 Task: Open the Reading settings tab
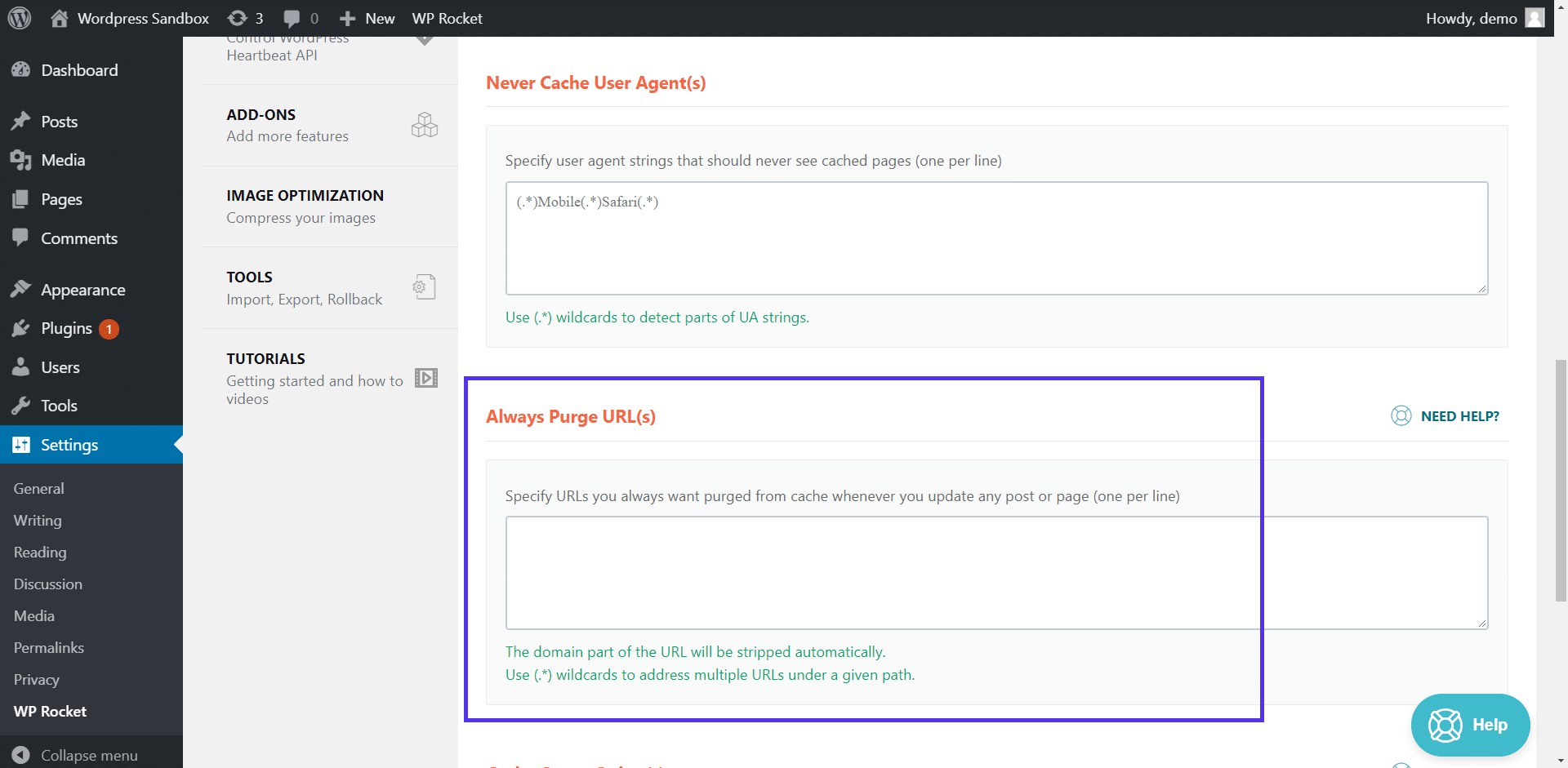point(39,552)
